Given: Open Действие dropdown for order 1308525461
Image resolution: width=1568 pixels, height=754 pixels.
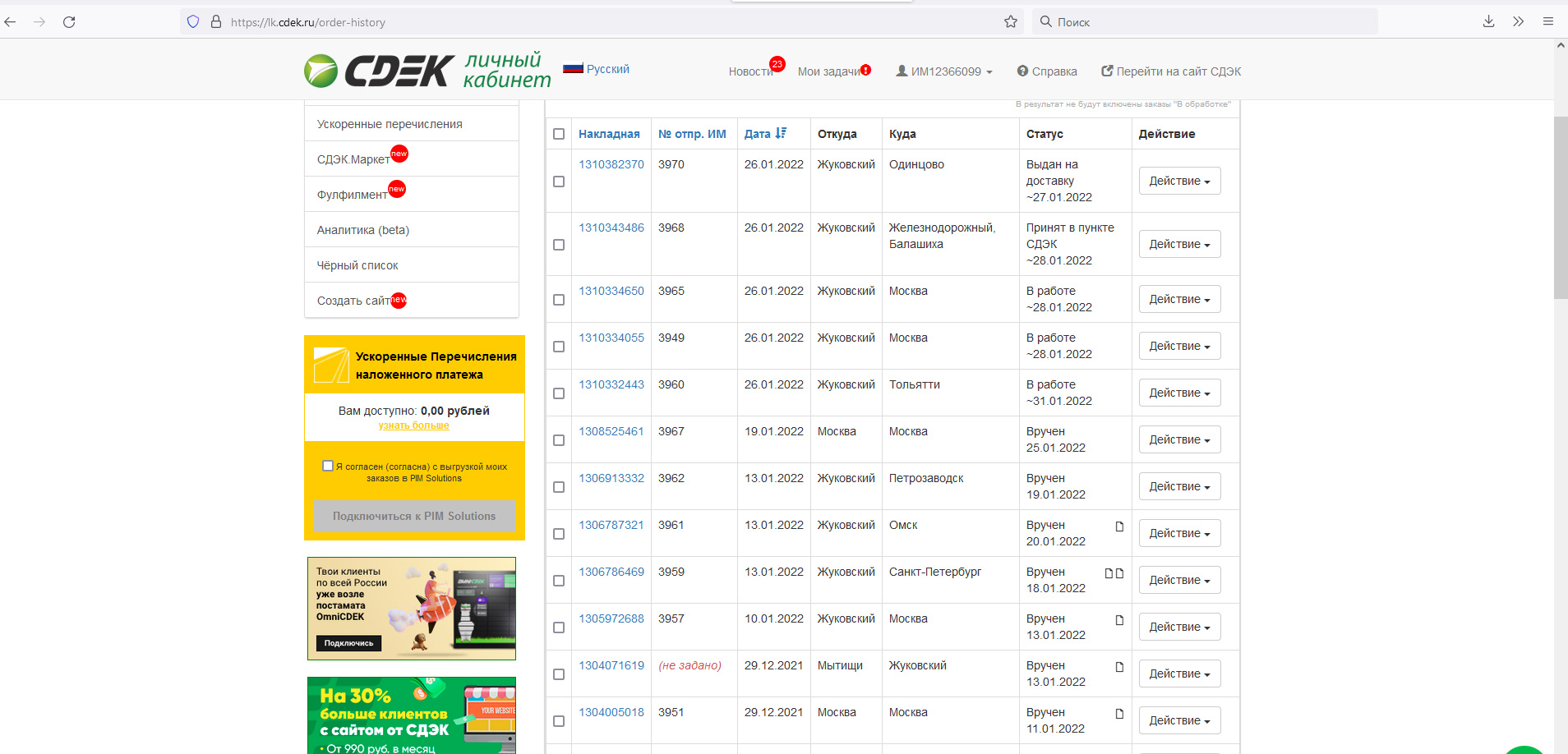Looking at the screenshot, I should coord(1179,439).
